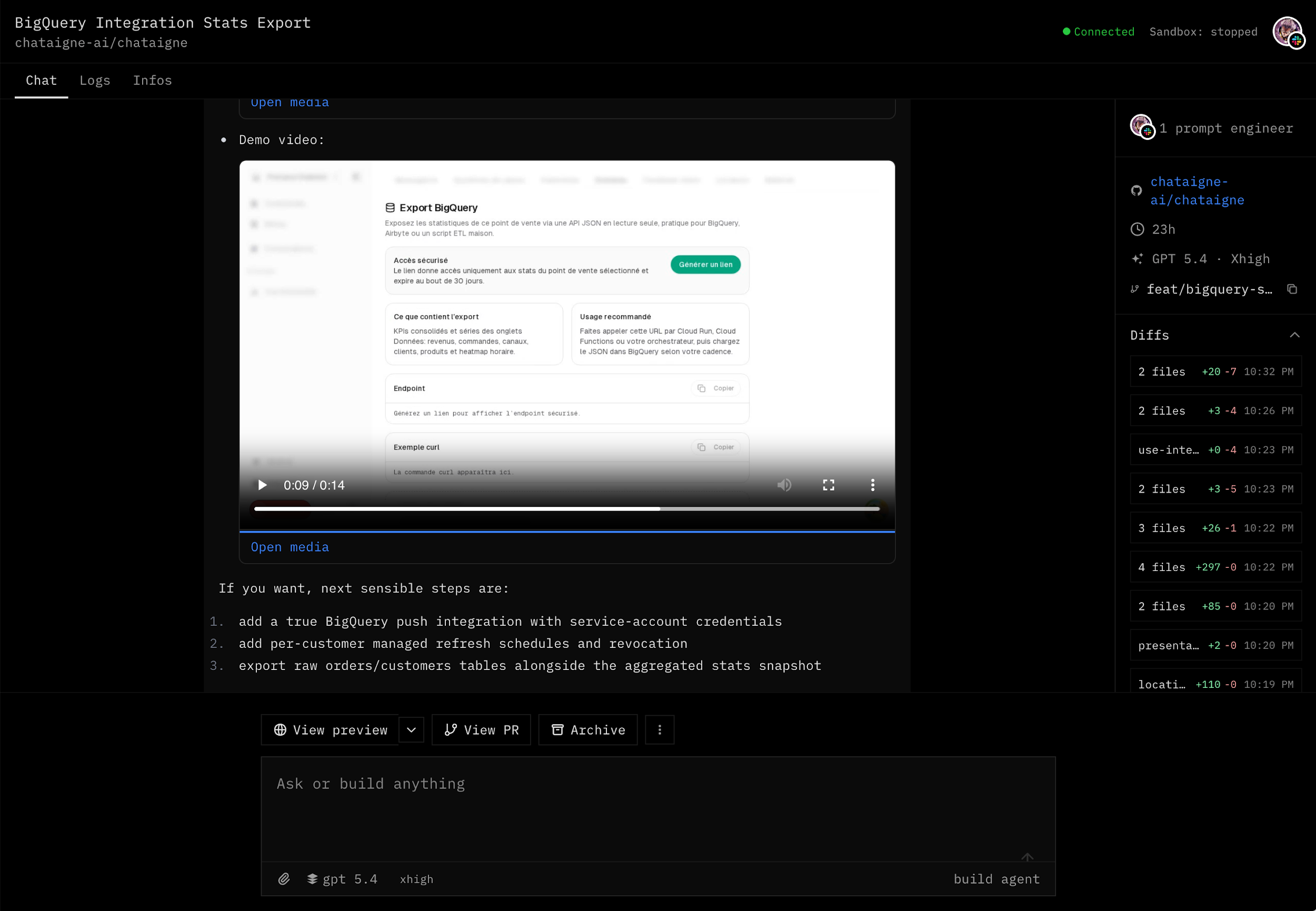Screen dimensions: 1316x911
Task: Open the 4 files +297 -0 diff
Action: click(1215, 567)
